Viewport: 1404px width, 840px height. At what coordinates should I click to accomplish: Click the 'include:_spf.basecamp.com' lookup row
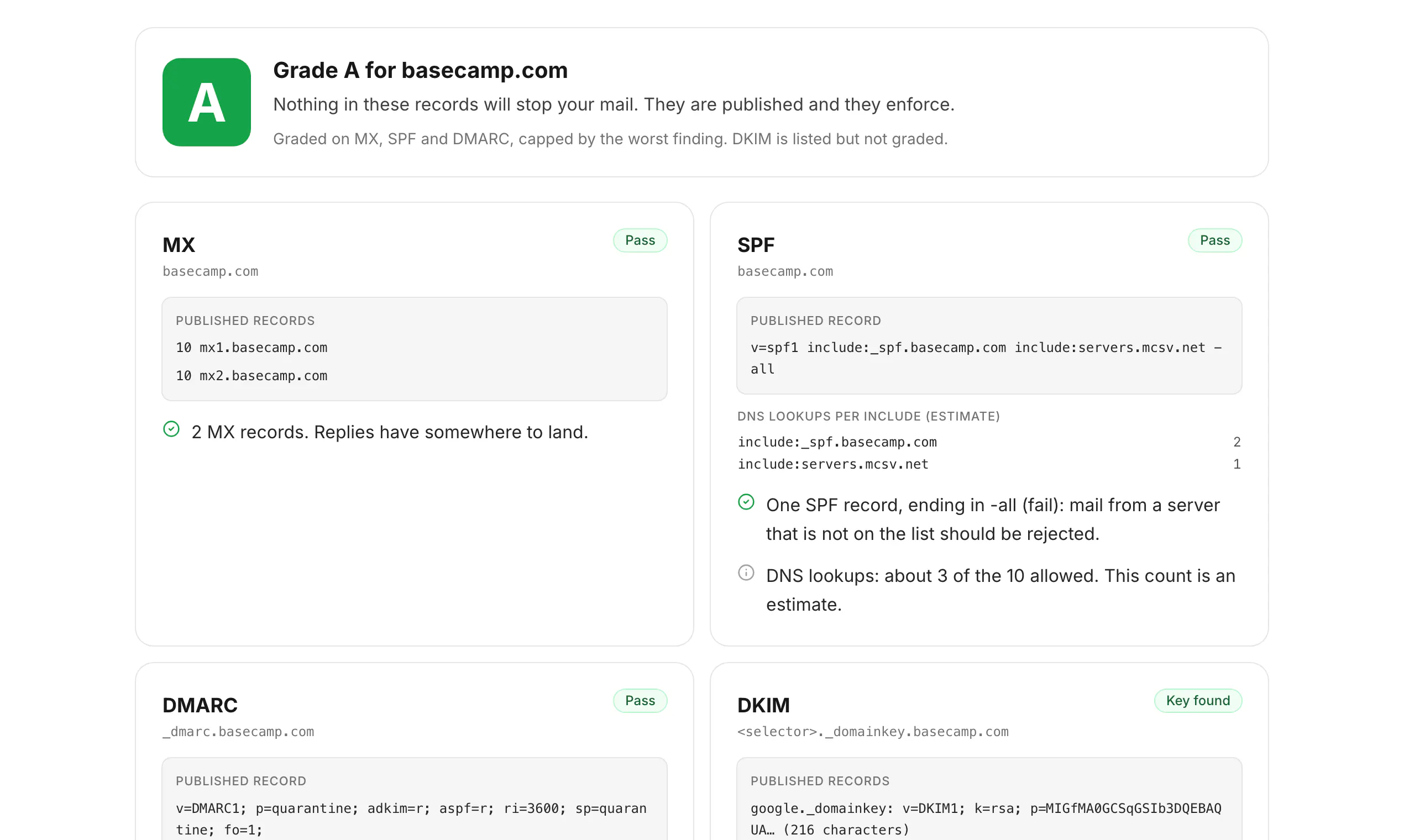coord(989,442)
